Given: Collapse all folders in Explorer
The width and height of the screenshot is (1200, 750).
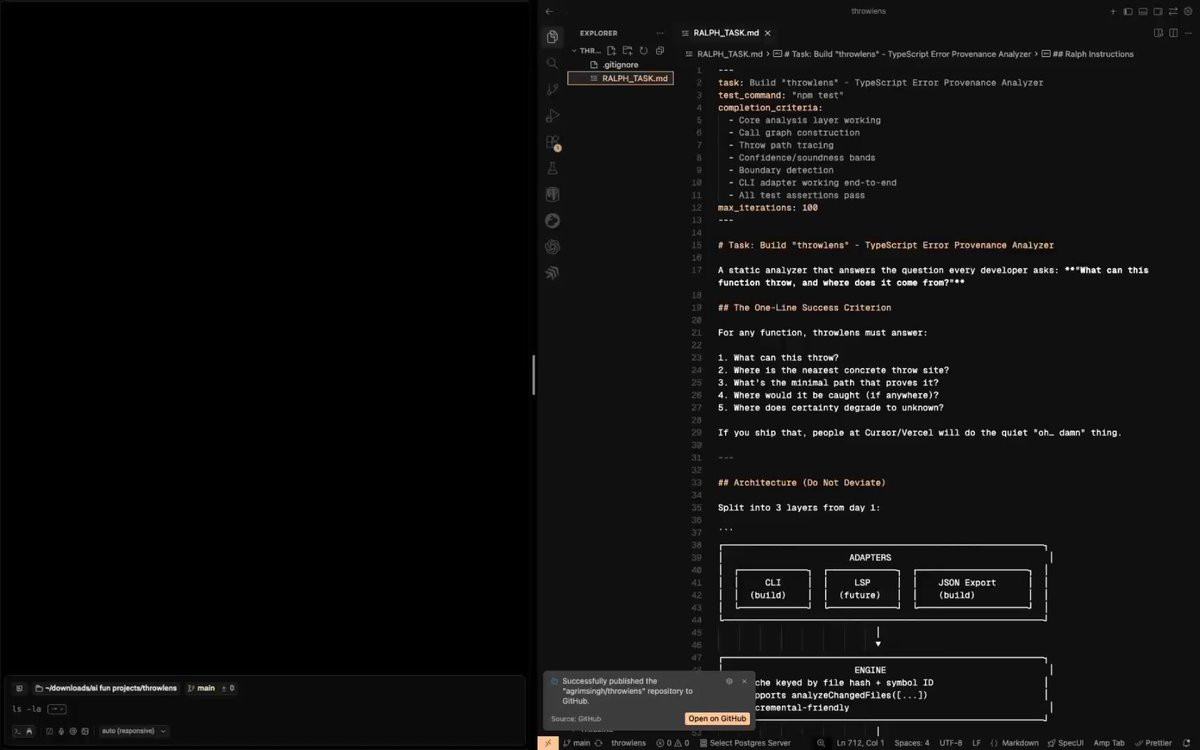Looking at the screenshot, I should pyautogui.click(x=659, y=50).
